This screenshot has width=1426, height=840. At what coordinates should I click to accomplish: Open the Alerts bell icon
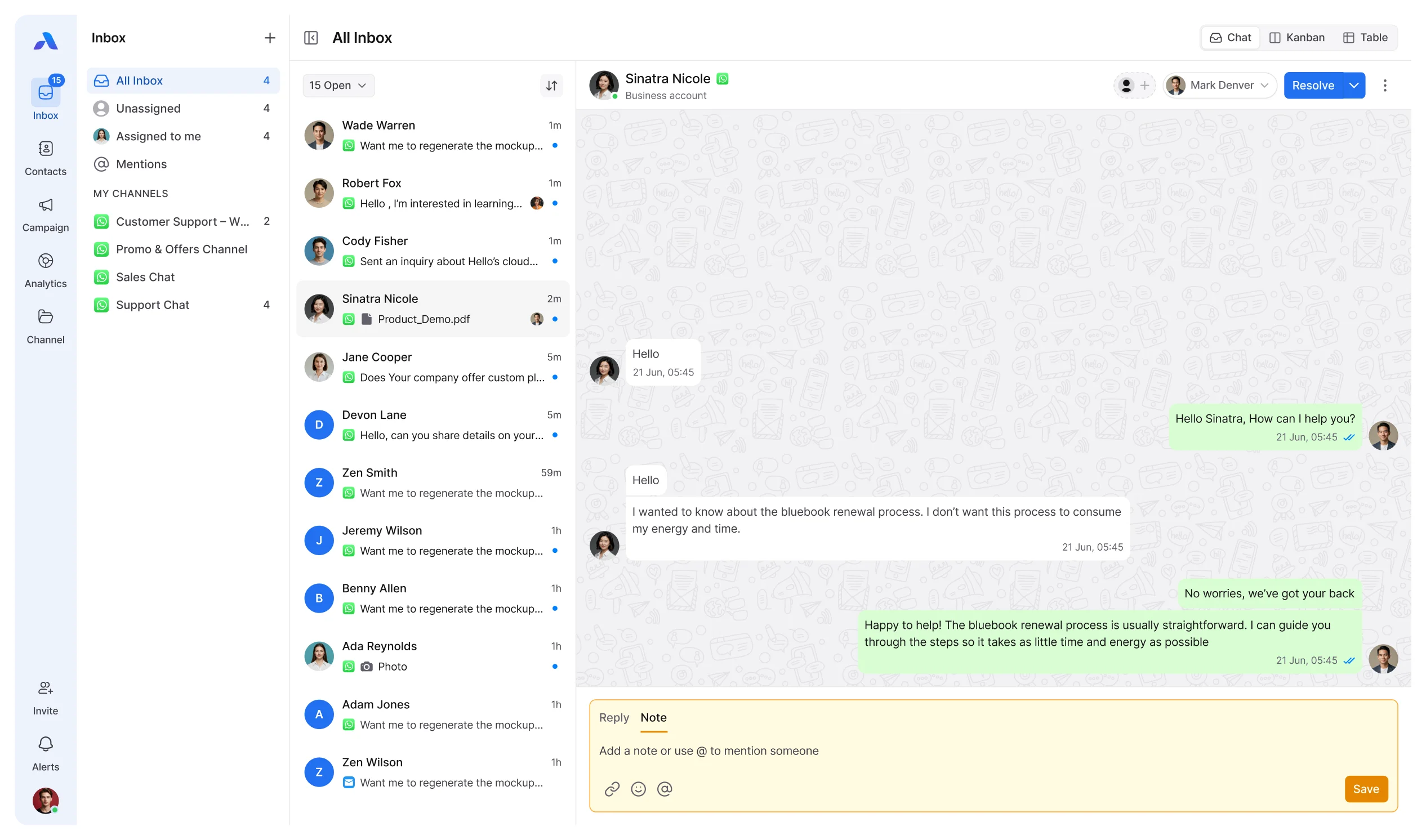45,744
